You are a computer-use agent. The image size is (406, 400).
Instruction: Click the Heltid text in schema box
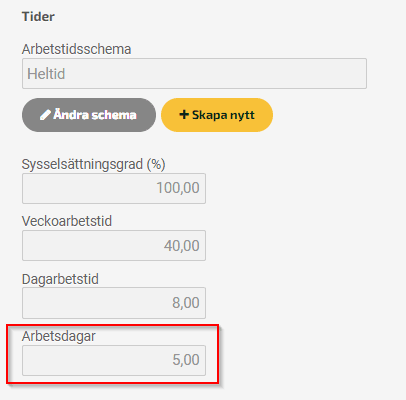coord(46,74)
